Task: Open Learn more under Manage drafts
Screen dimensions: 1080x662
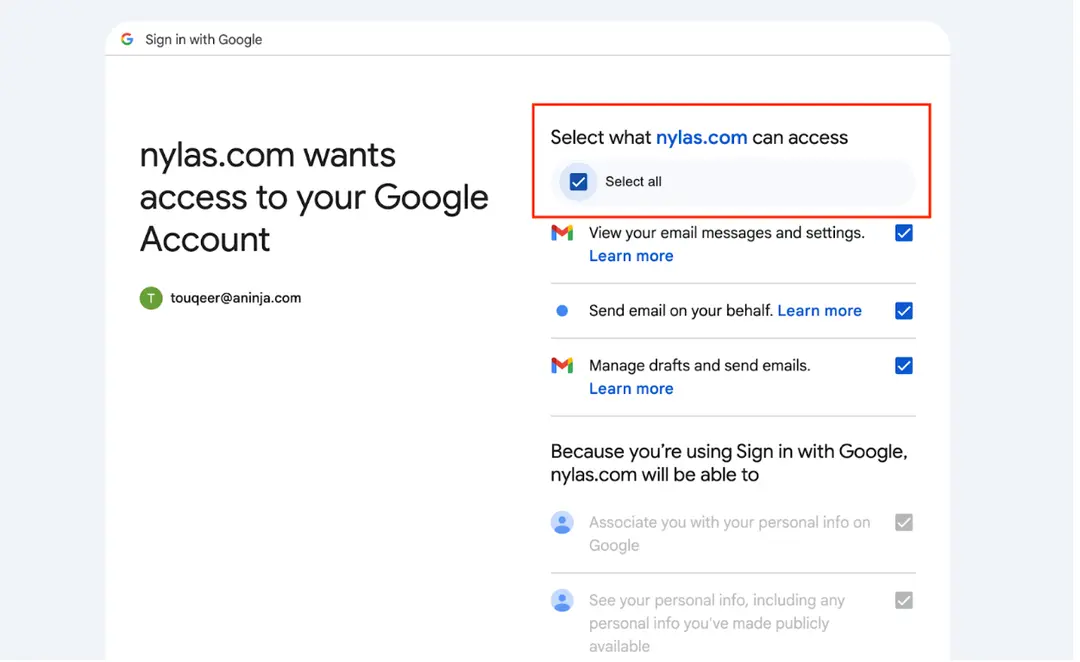Action: [x=631, y=389]
